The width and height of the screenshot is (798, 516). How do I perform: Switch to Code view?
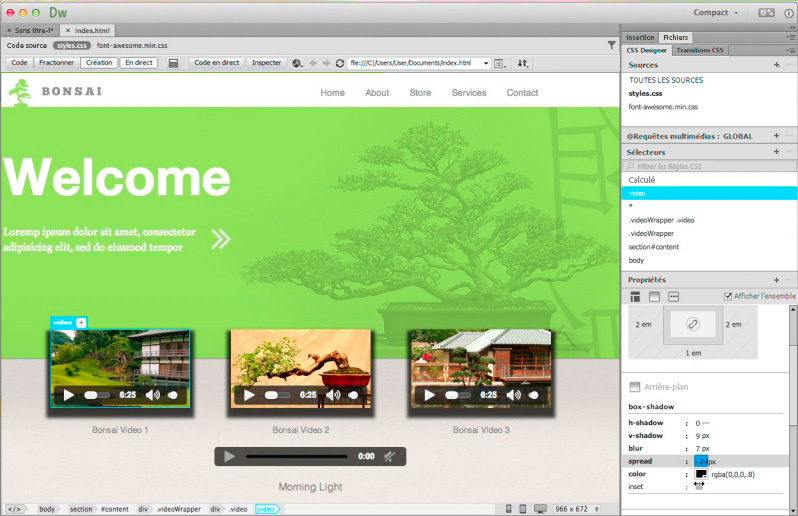(19, 63)
